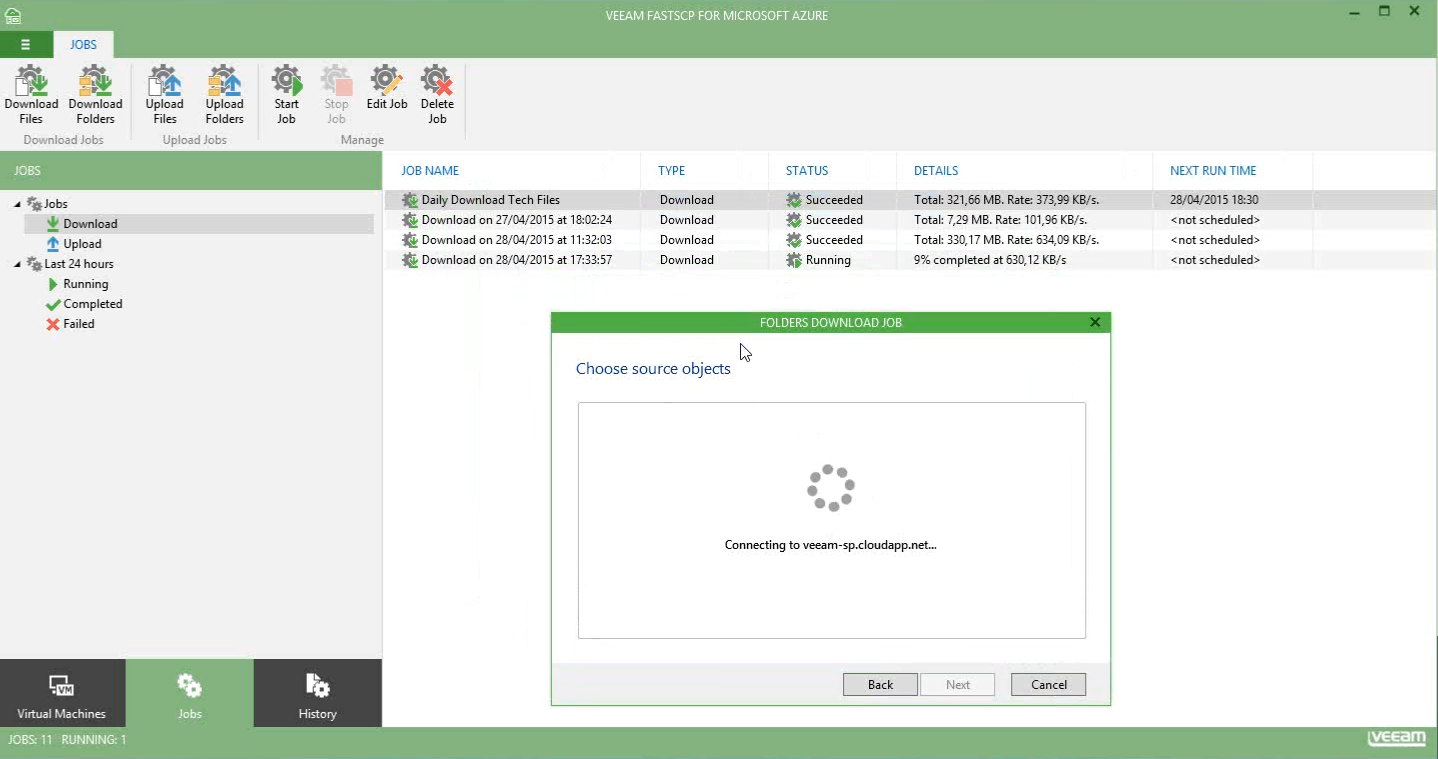Close the Folders Download Job dialog
Screen dimensions: 1438x759
click(1095, 322)
